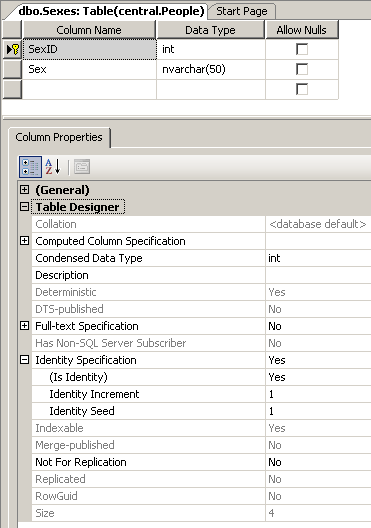Select the Size property
Image resolution: width=371 pixels, height=528 pixels.
(x=148, y=513)
